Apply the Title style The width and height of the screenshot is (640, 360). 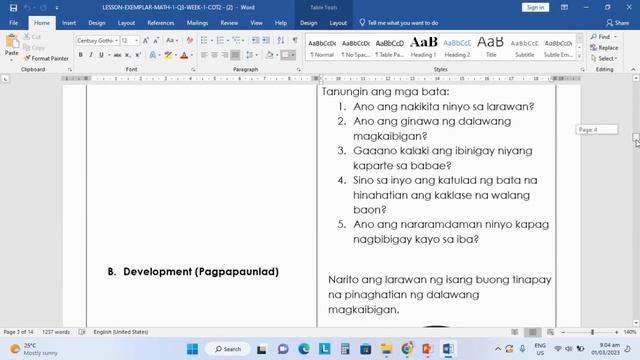[491, 47]
